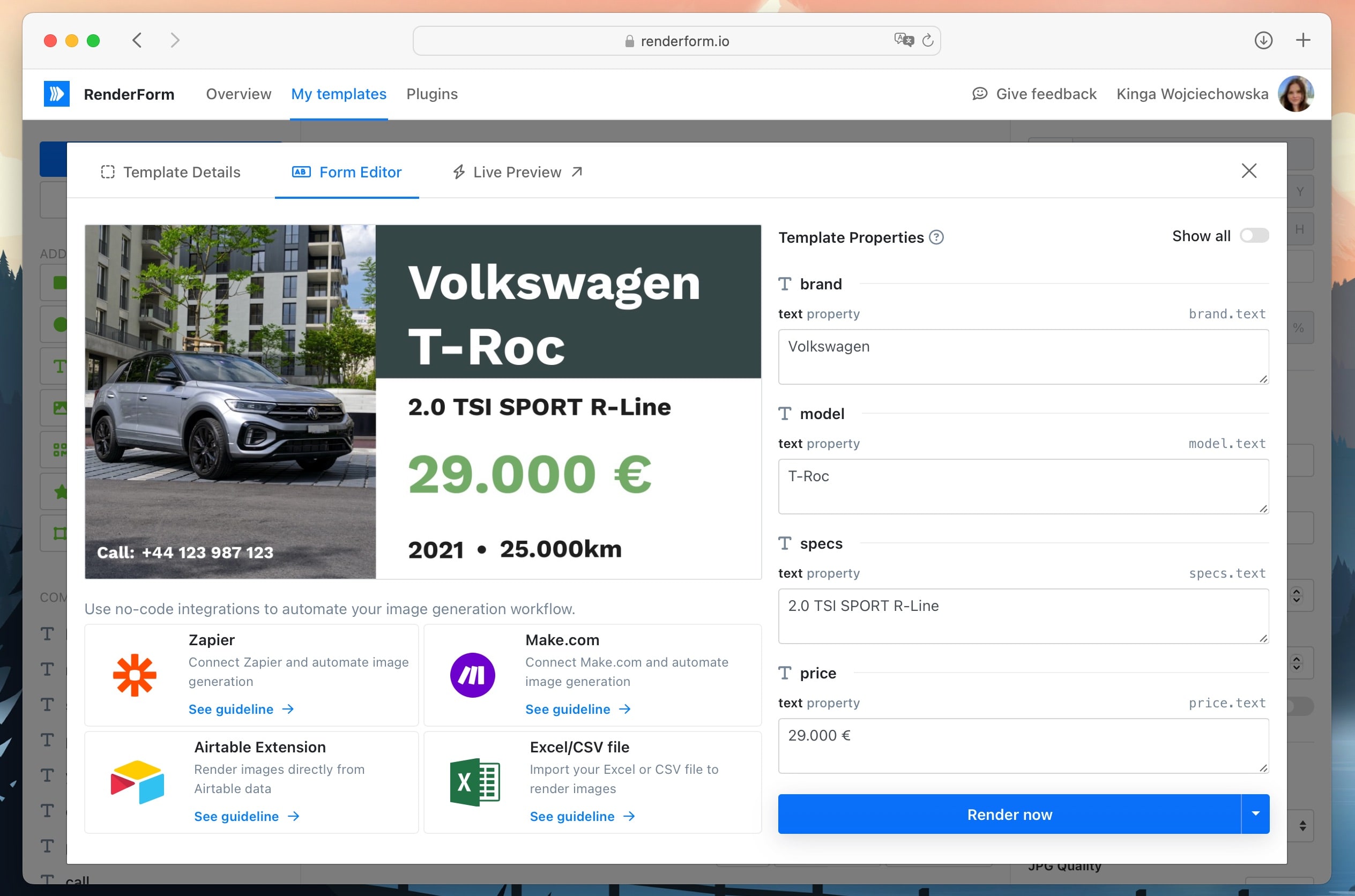Viewport: 1355px width, 896px height.
Task: Open the Zapier See guideline link
Action: point(241,709)
